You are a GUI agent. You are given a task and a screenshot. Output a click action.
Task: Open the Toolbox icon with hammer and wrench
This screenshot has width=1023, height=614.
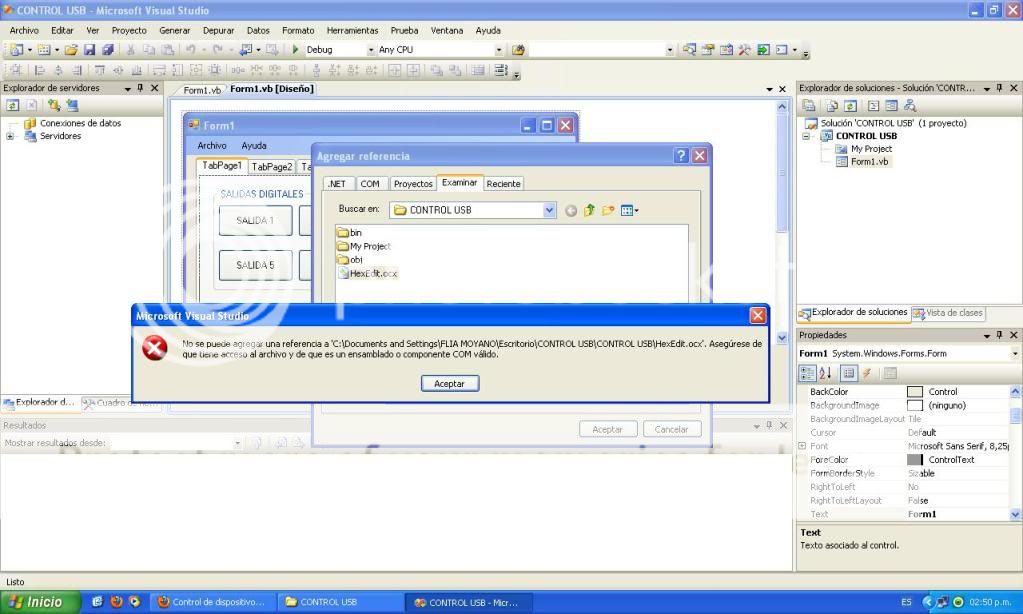coord(744,50)
